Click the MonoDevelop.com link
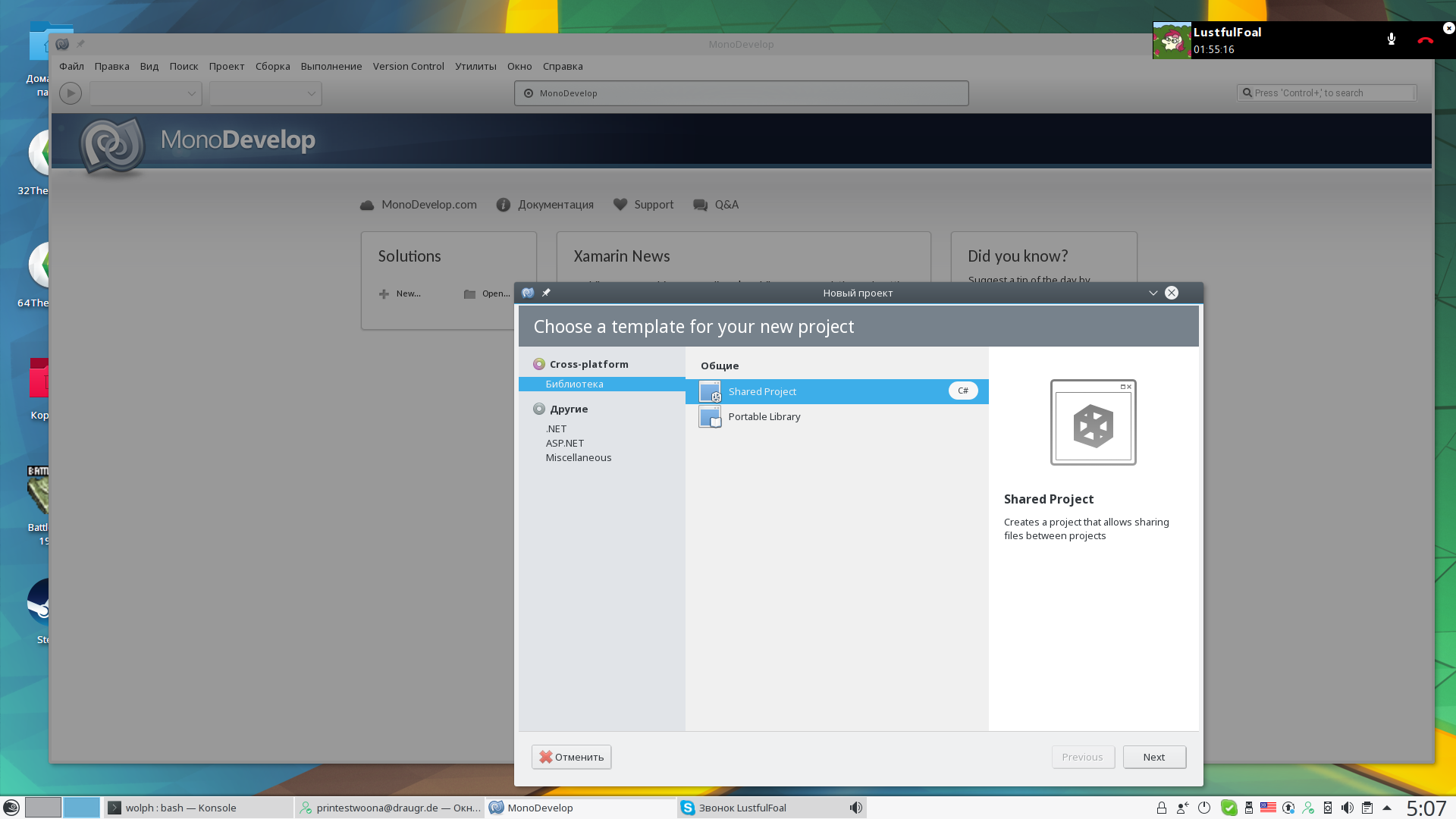 click(429, 205)
